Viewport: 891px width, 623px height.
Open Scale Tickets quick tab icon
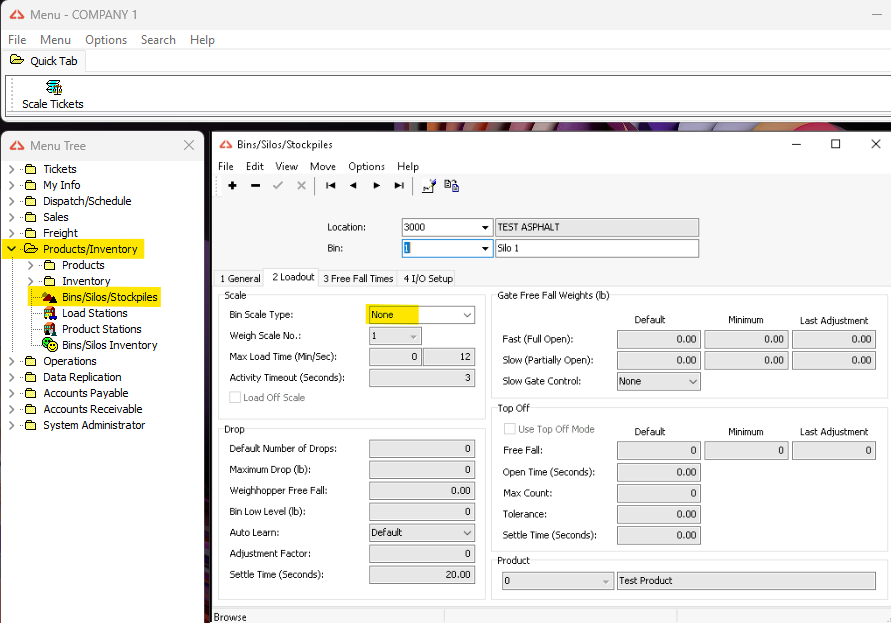coord(54,87)
